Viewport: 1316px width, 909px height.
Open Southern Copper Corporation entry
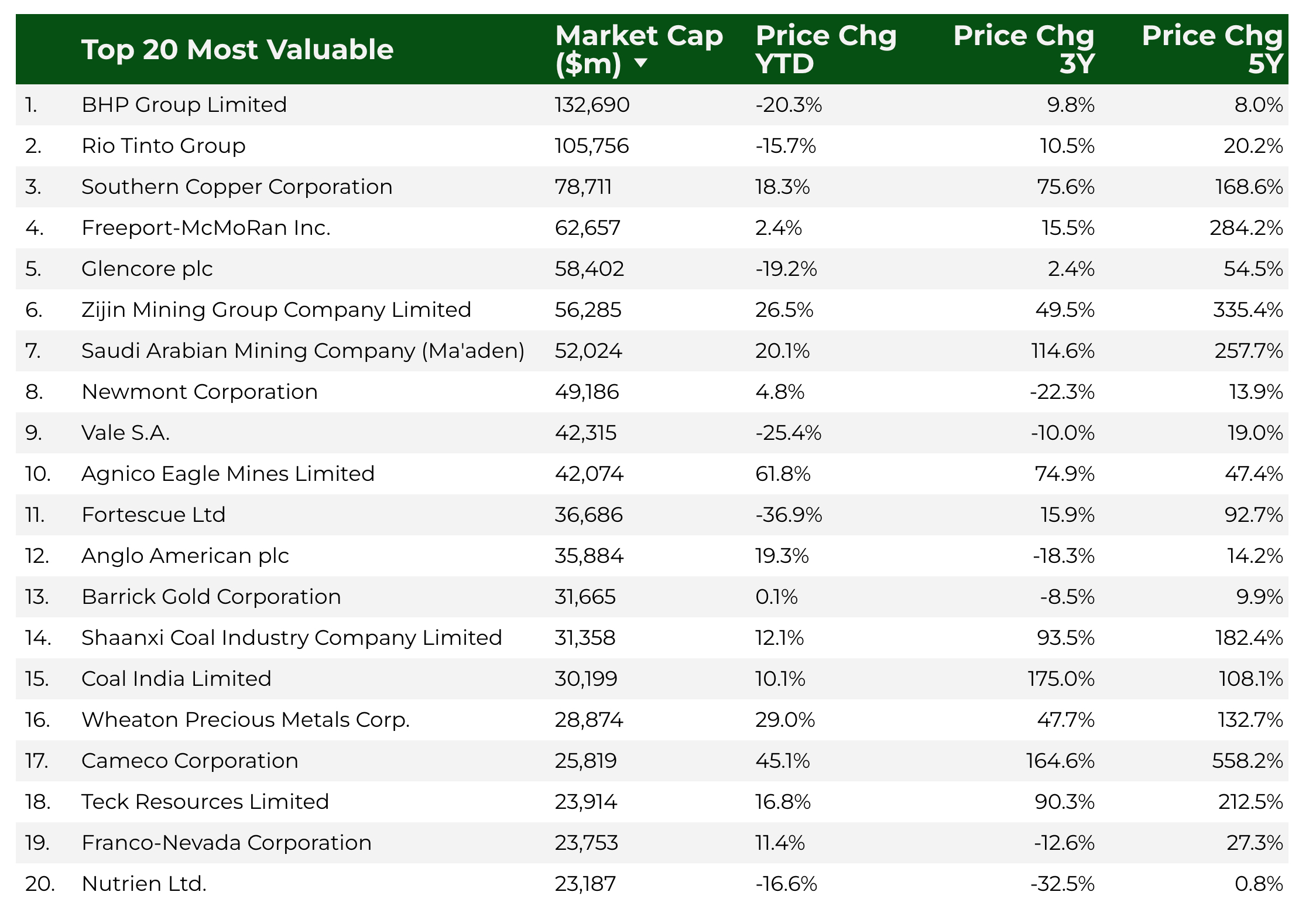pos(237,187)
